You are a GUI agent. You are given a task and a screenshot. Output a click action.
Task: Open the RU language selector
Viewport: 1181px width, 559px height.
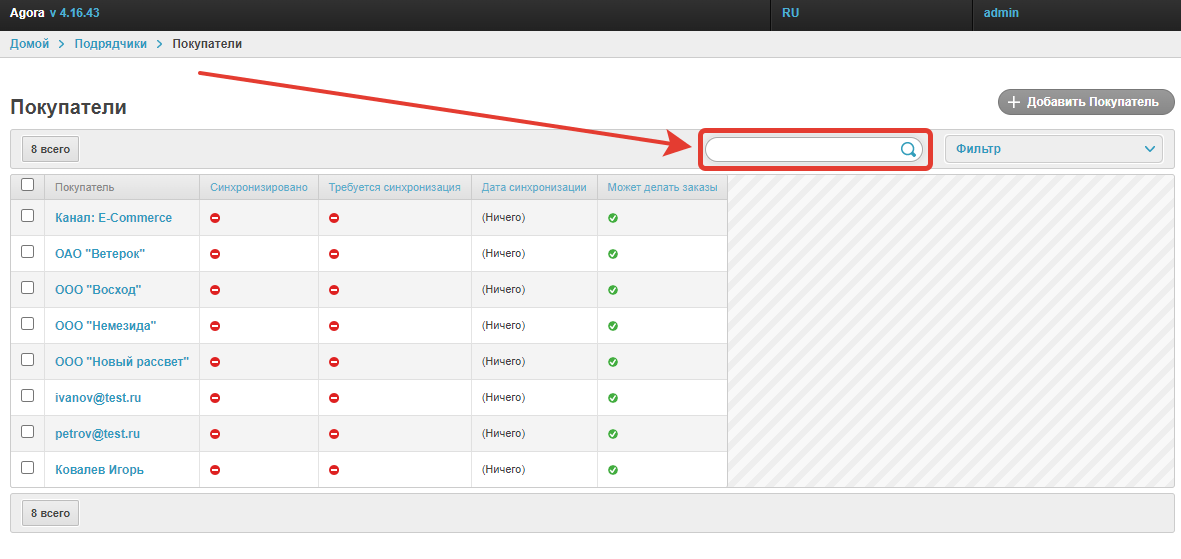790,13
